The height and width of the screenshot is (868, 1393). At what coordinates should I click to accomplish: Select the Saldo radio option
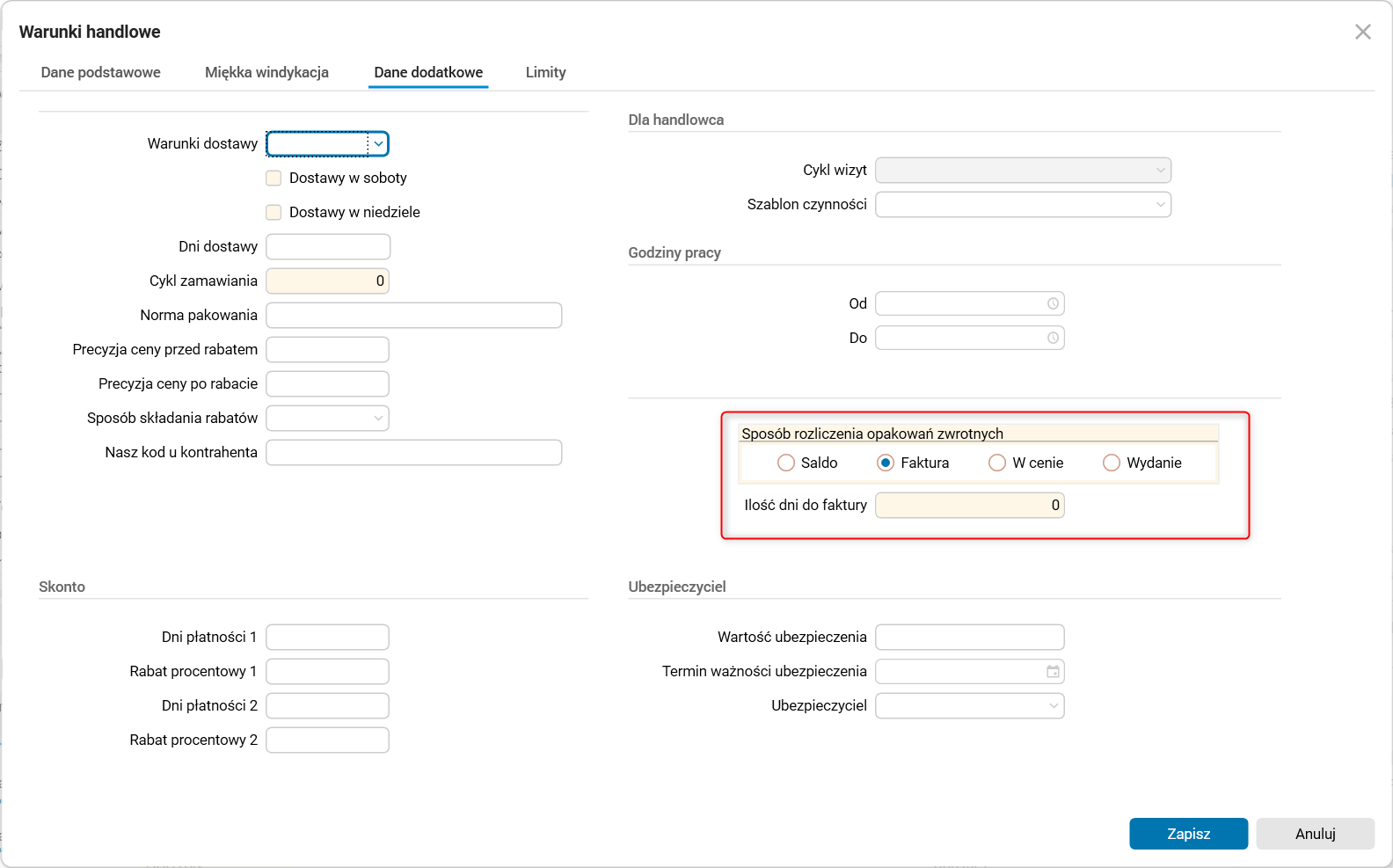pyautogui.click(x=786, y=463)
